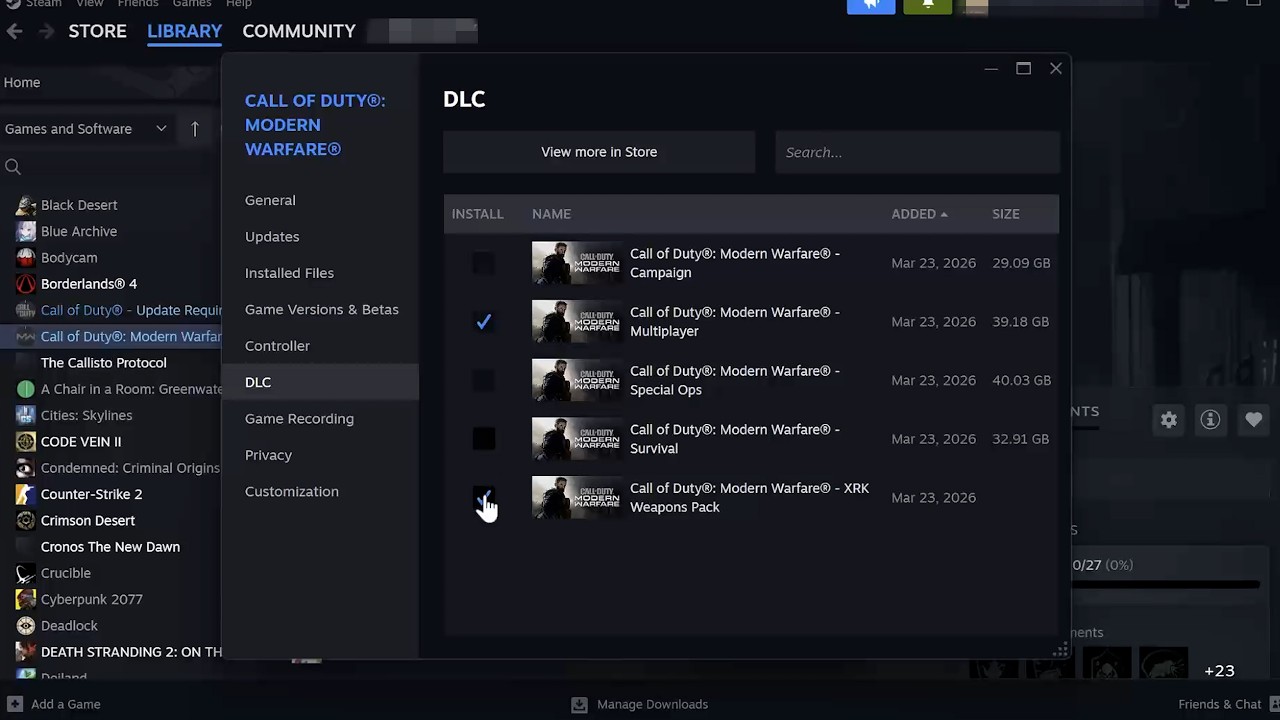This screenshot has width=1280, height=720.
Task: Click the Home library link
Action: (x=22, y=82)
